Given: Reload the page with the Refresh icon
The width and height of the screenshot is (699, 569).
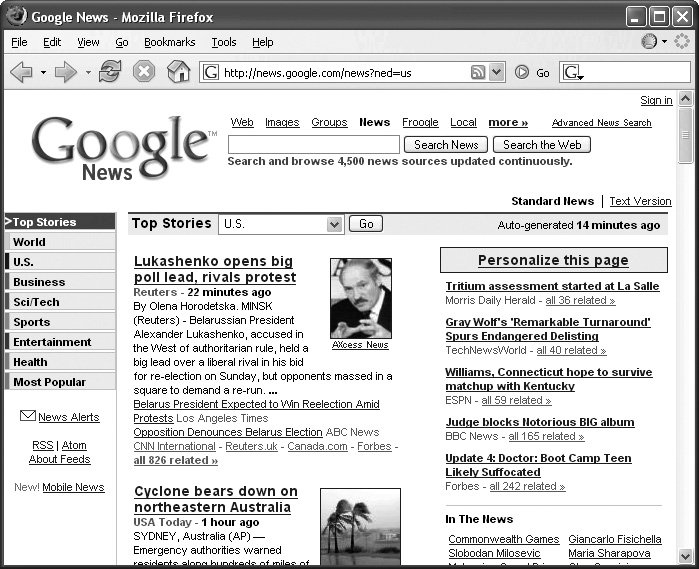Looking at the screenshot, I should [110, 72].
